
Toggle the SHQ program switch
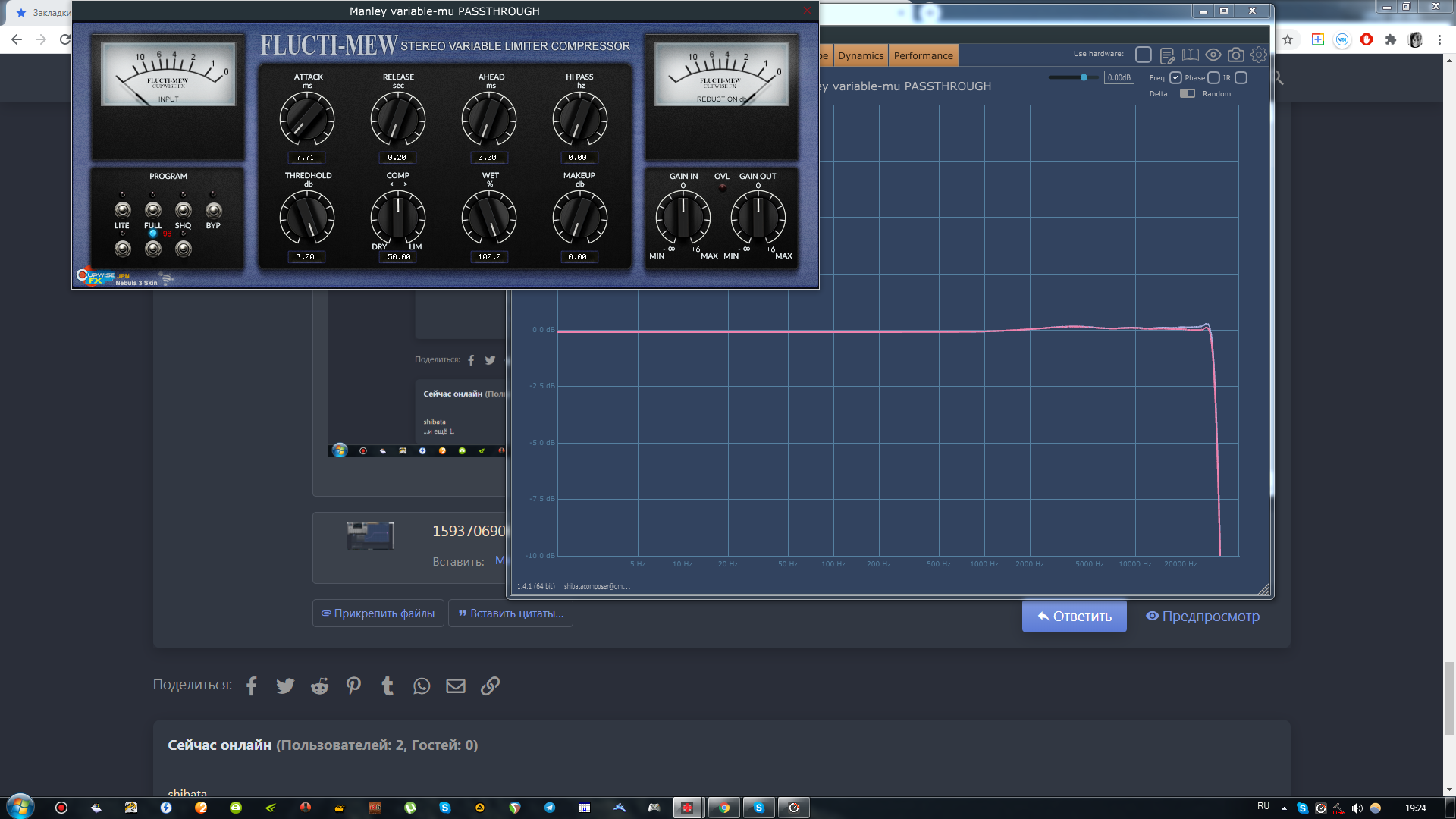click(183, 210)
